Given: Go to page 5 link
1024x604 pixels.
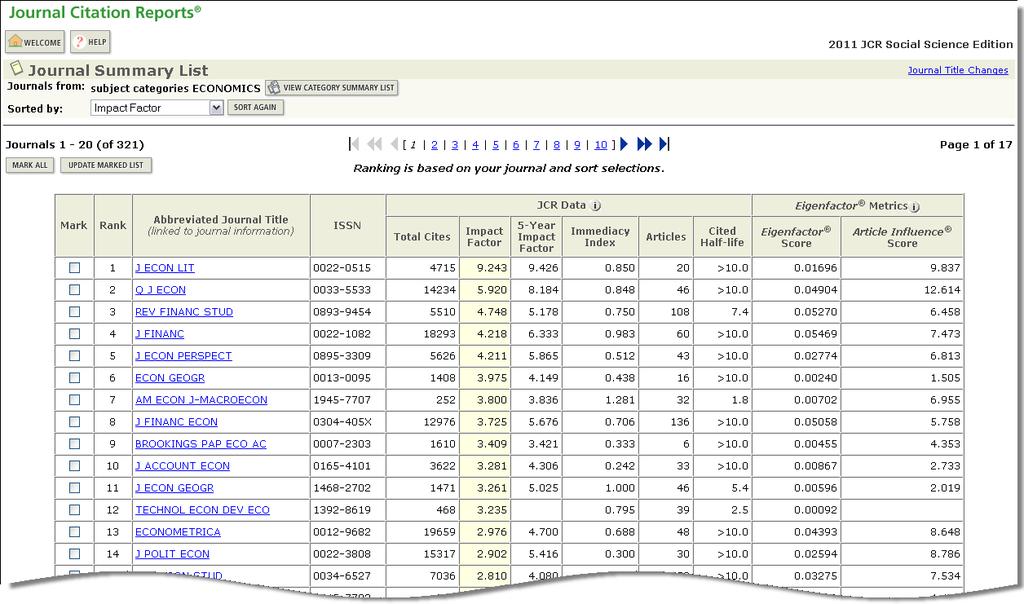Looking at the screenshot, I should 495,144.
